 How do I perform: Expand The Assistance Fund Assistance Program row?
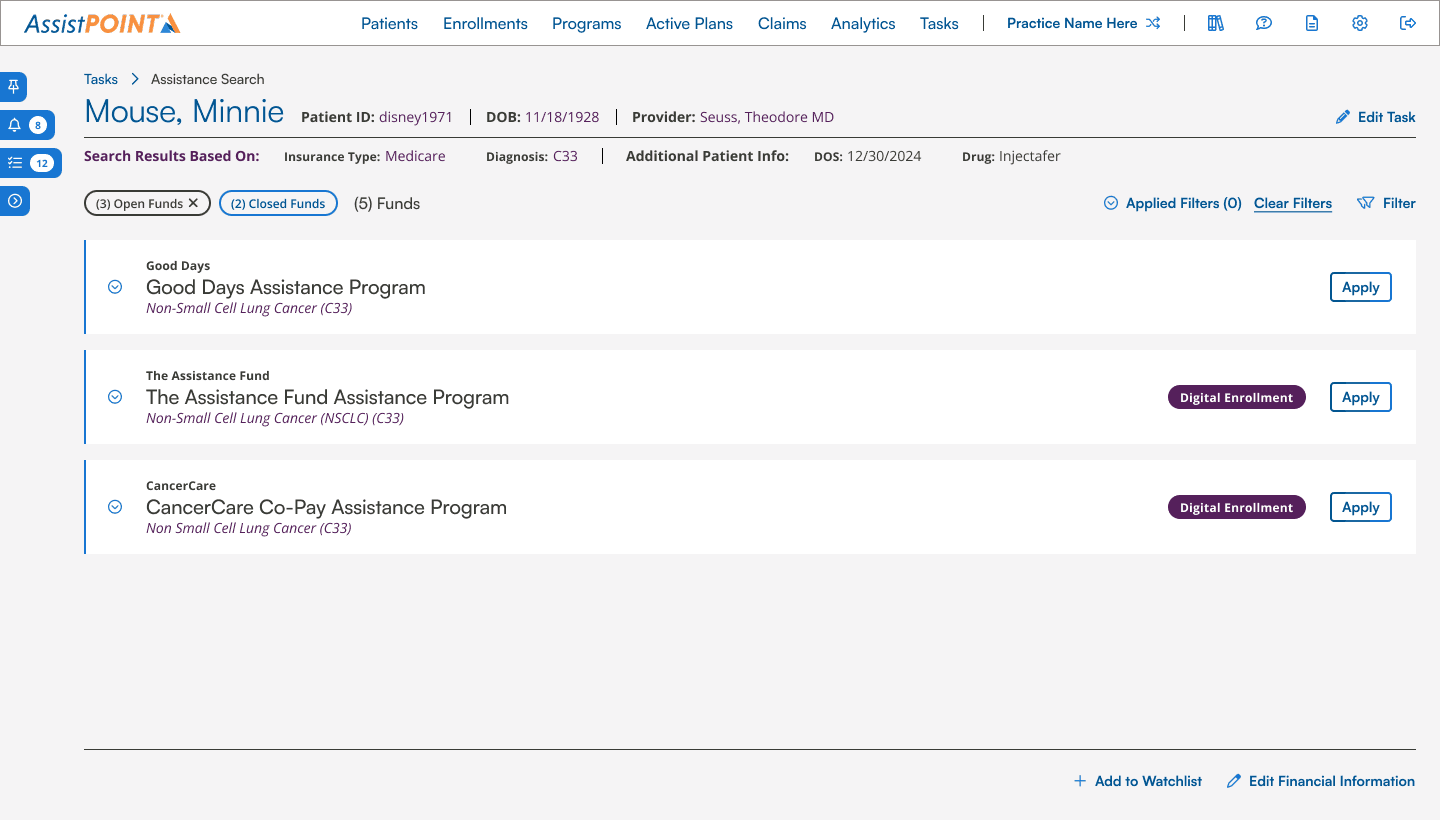(115, 397)
